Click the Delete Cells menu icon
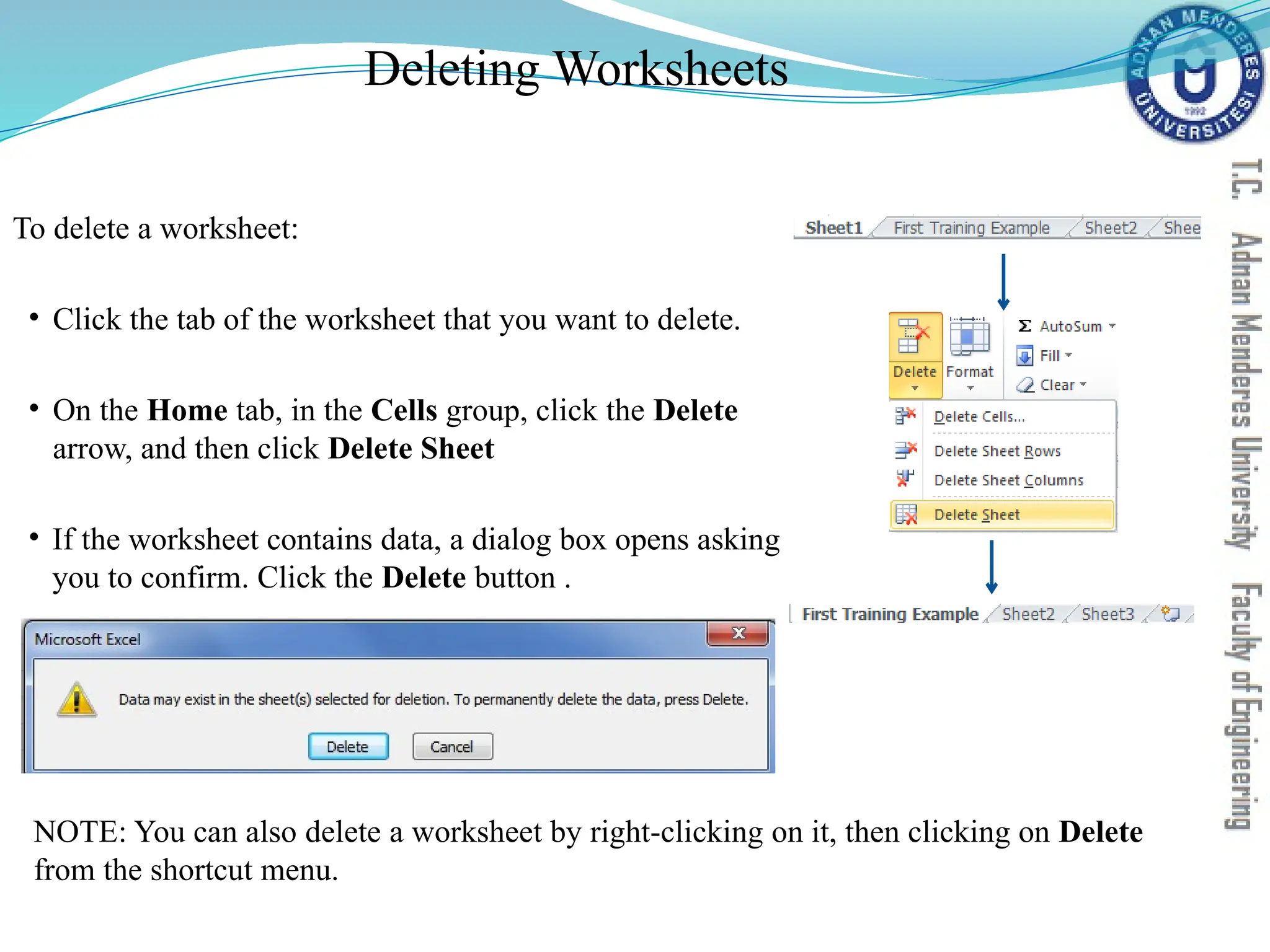The image size is (1270, 952). 905,415
